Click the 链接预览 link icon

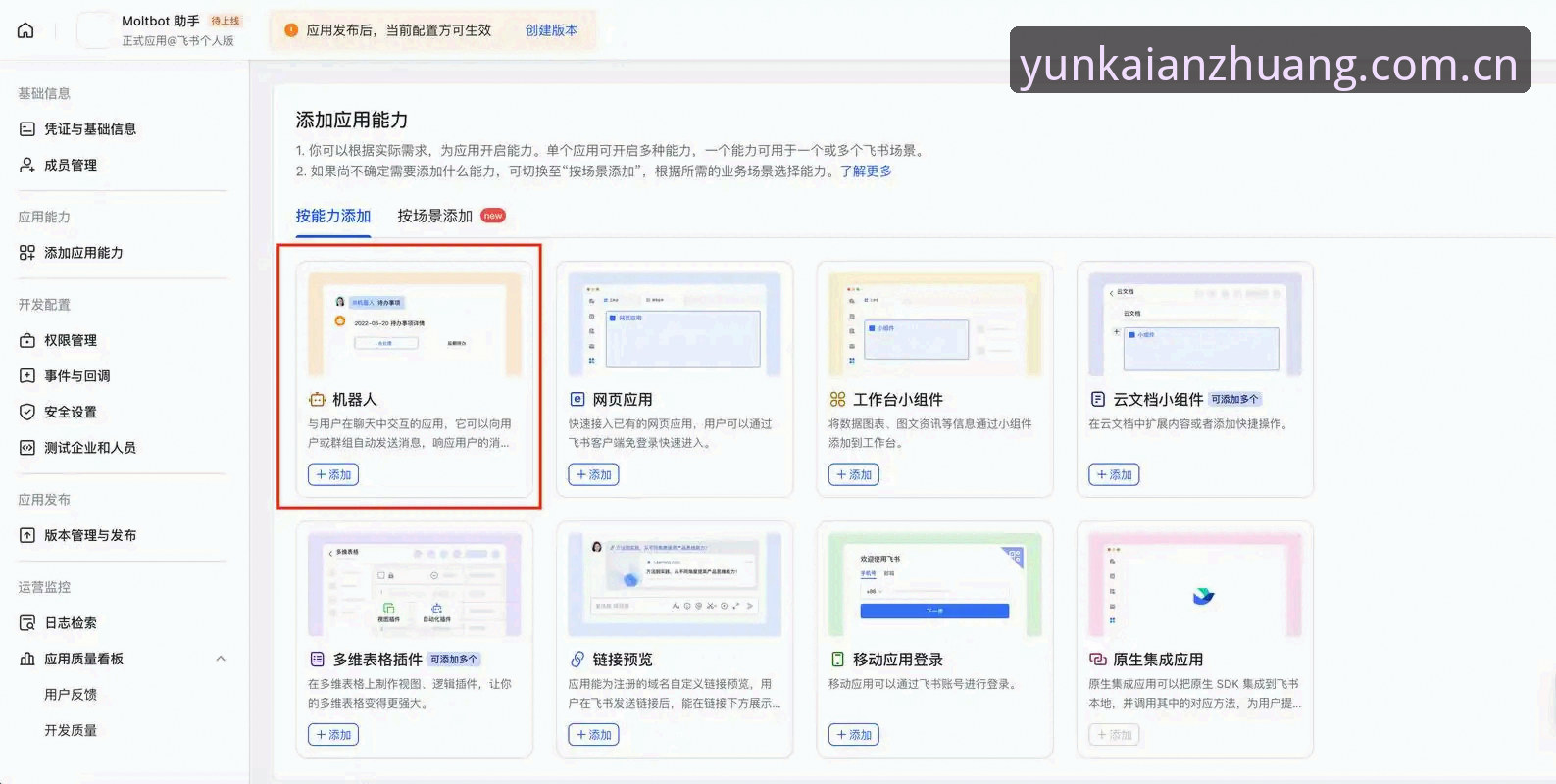pos(577,660)
